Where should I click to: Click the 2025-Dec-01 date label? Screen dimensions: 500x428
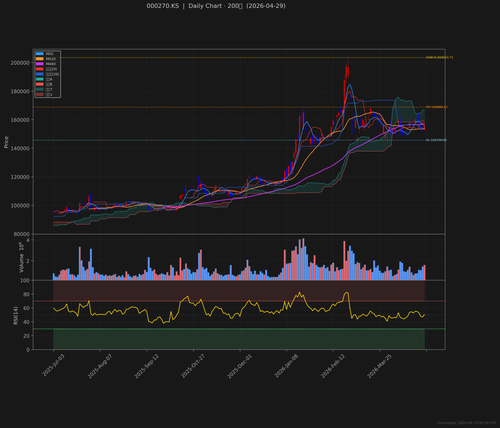click(x=240, y=366)
